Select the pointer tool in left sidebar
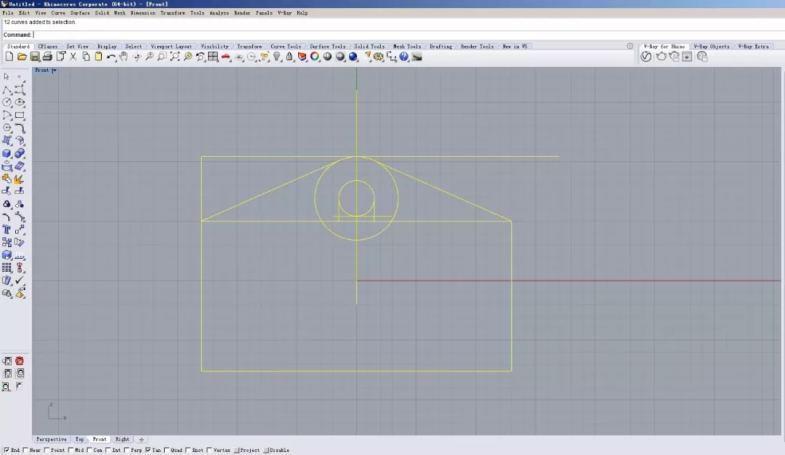 click(7, 77)
